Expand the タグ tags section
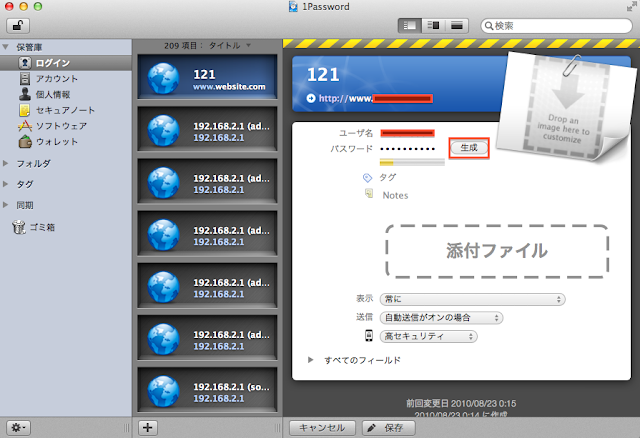 pos(6,184)
